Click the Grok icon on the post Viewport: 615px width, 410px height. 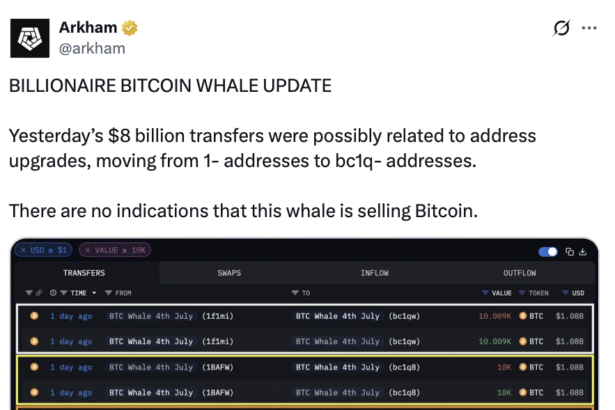561,28
